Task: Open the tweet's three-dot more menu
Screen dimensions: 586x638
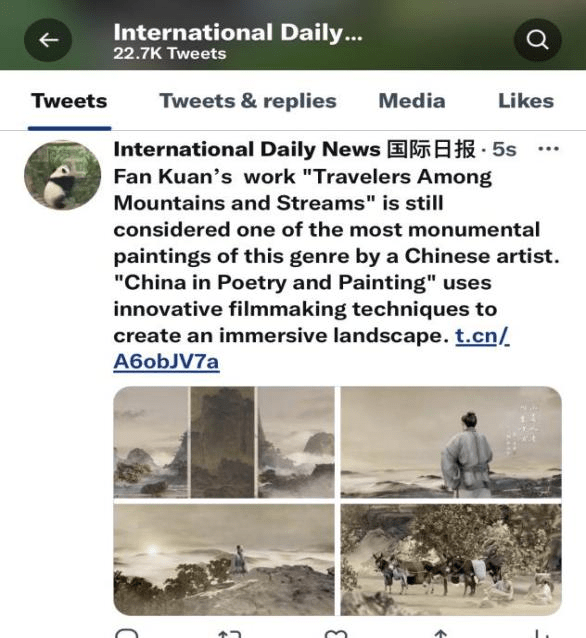Action: pos(548,149)
